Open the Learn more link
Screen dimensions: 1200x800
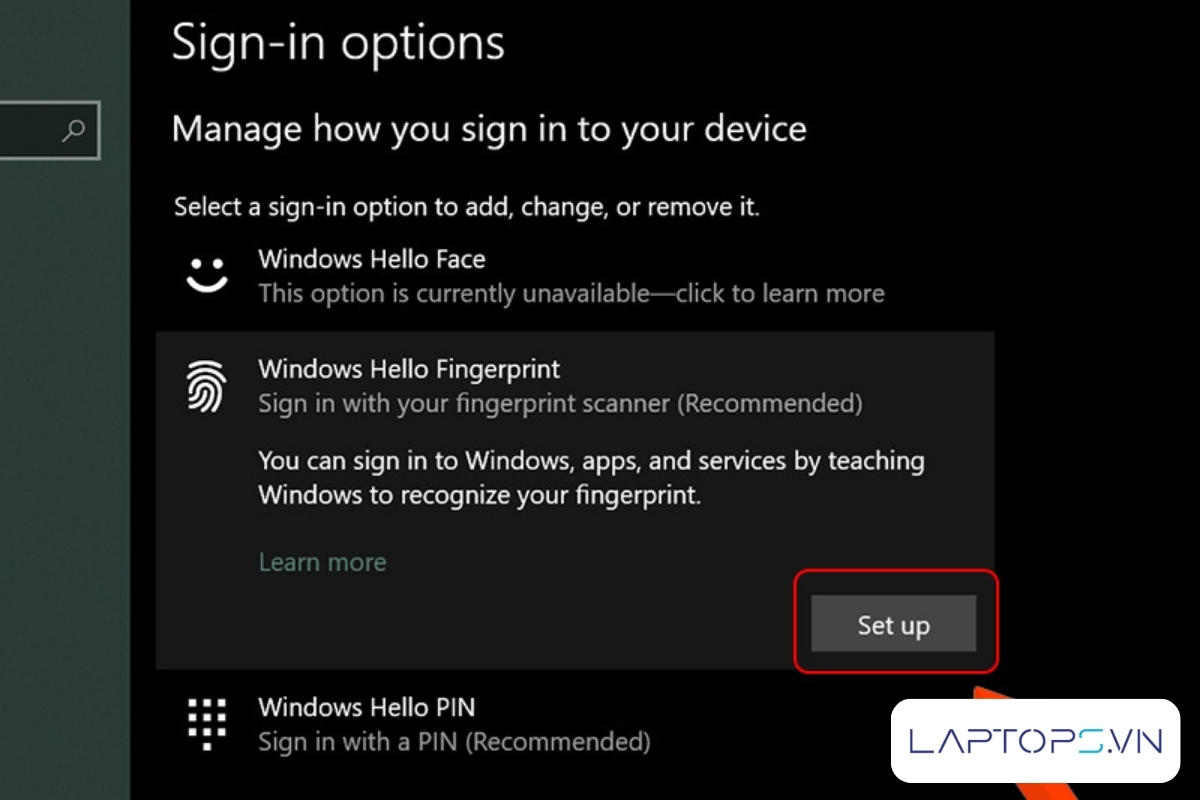click(322, 562)
